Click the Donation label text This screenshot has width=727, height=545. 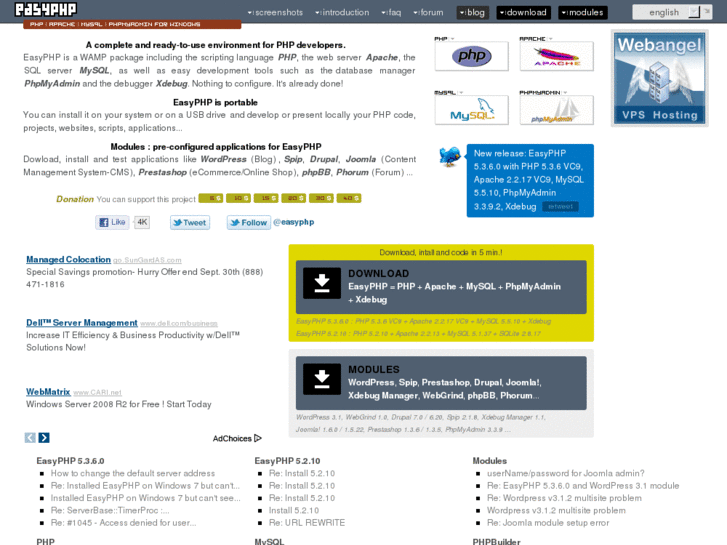(x=75, y=199)
